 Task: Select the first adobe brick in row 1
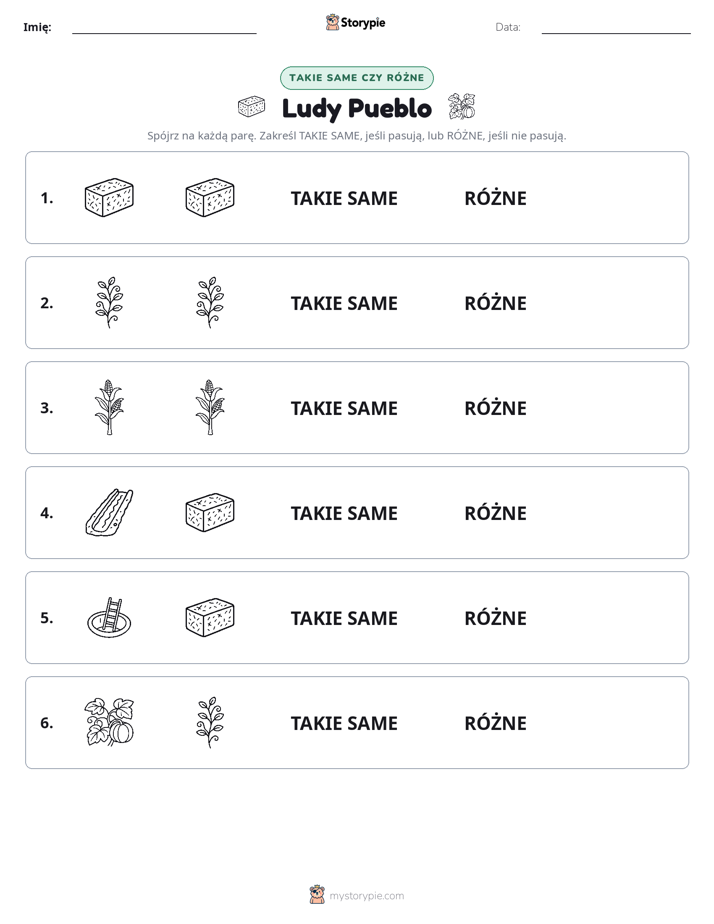click(109, 197)
